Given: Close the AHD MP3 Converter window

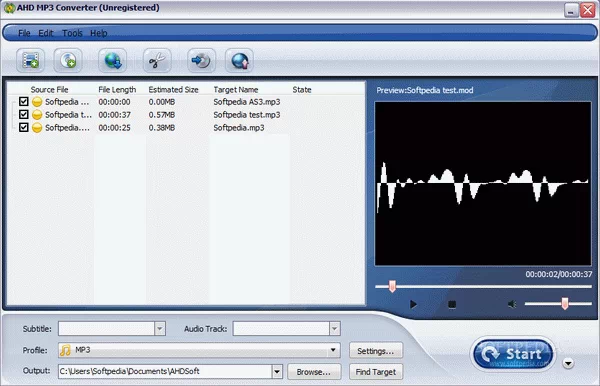Looking at the screenshot, I should coord(587,10).
